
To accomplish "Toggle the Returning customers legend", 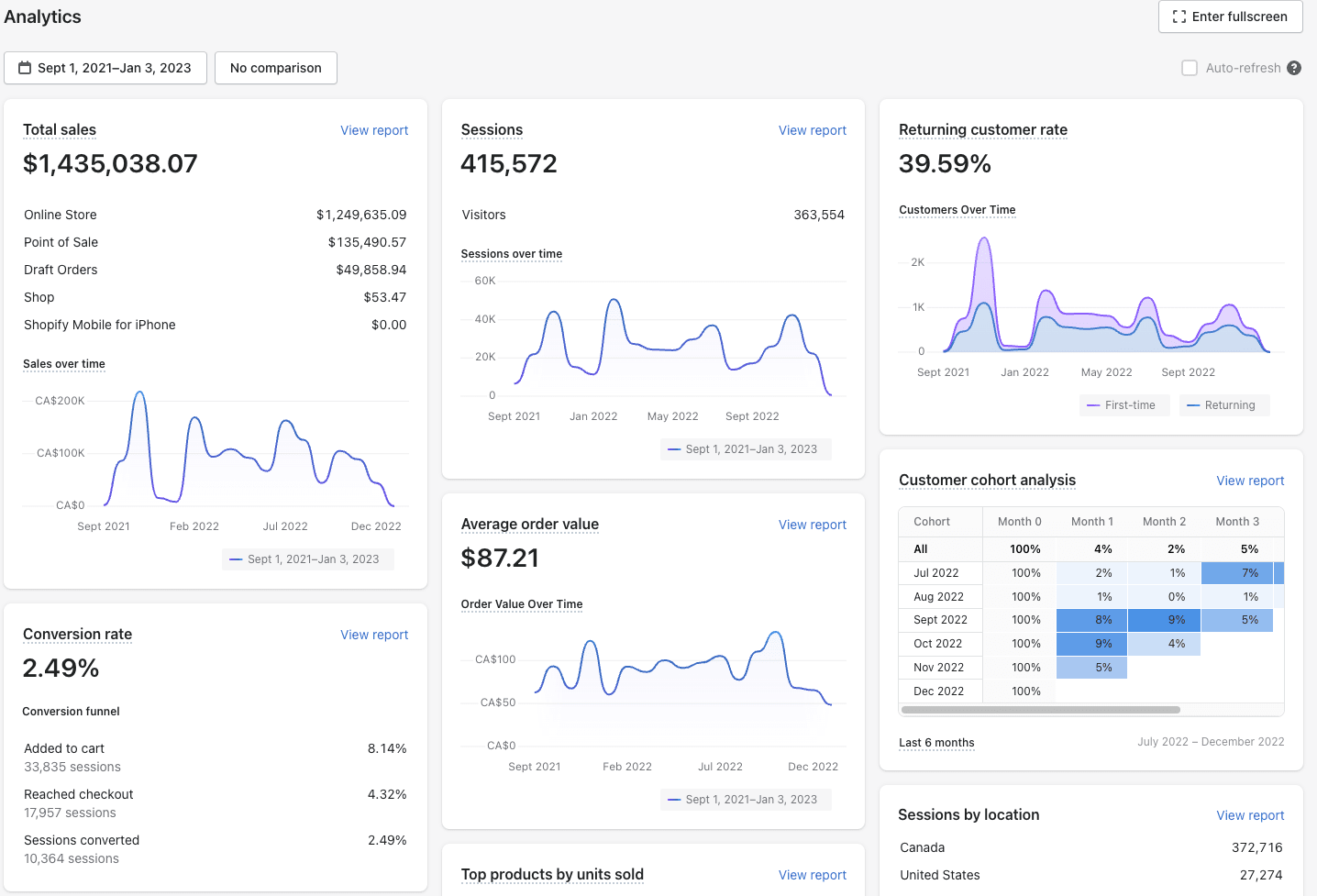I will coord(1223,405).
